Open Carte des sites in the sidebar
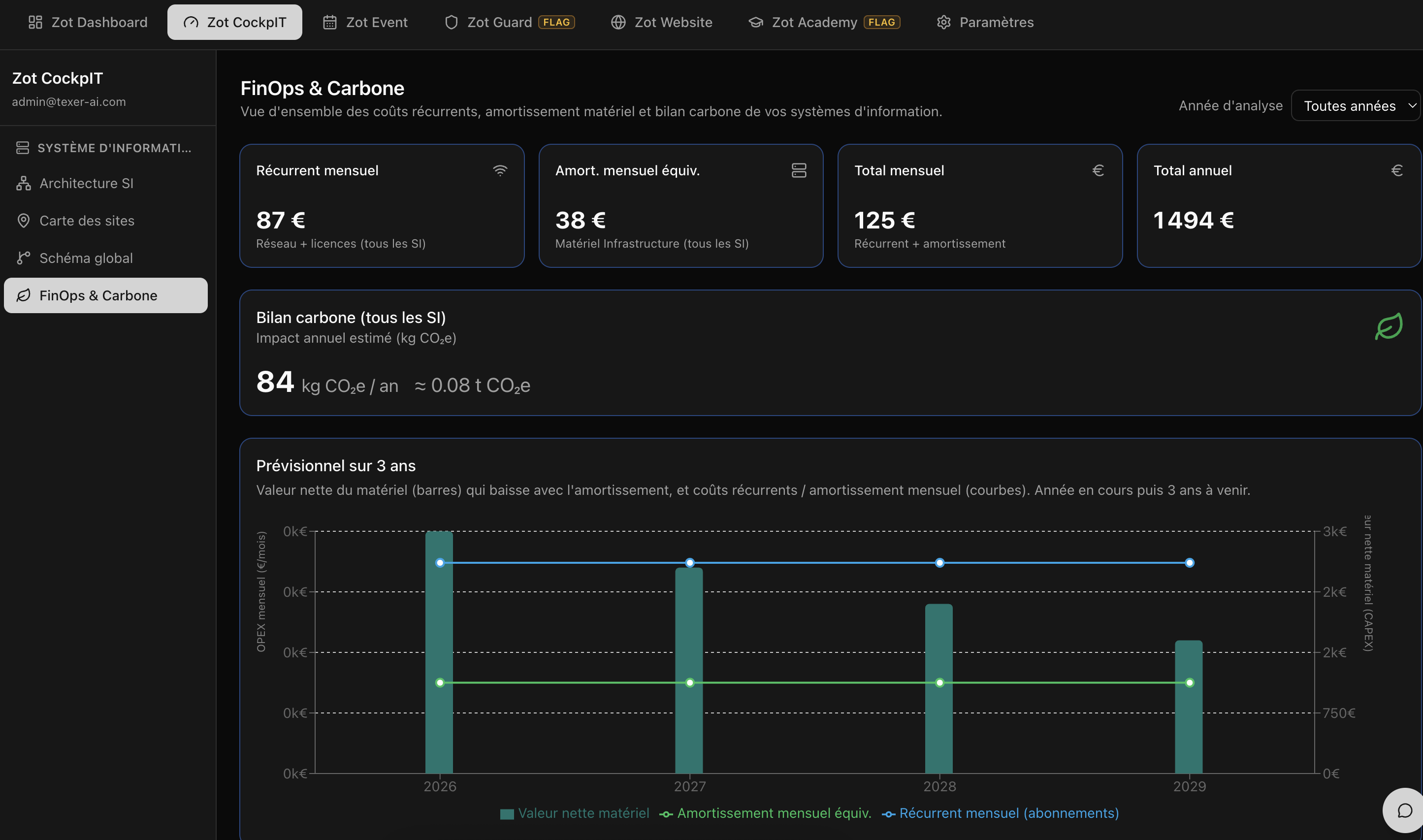 coord(106,221)
